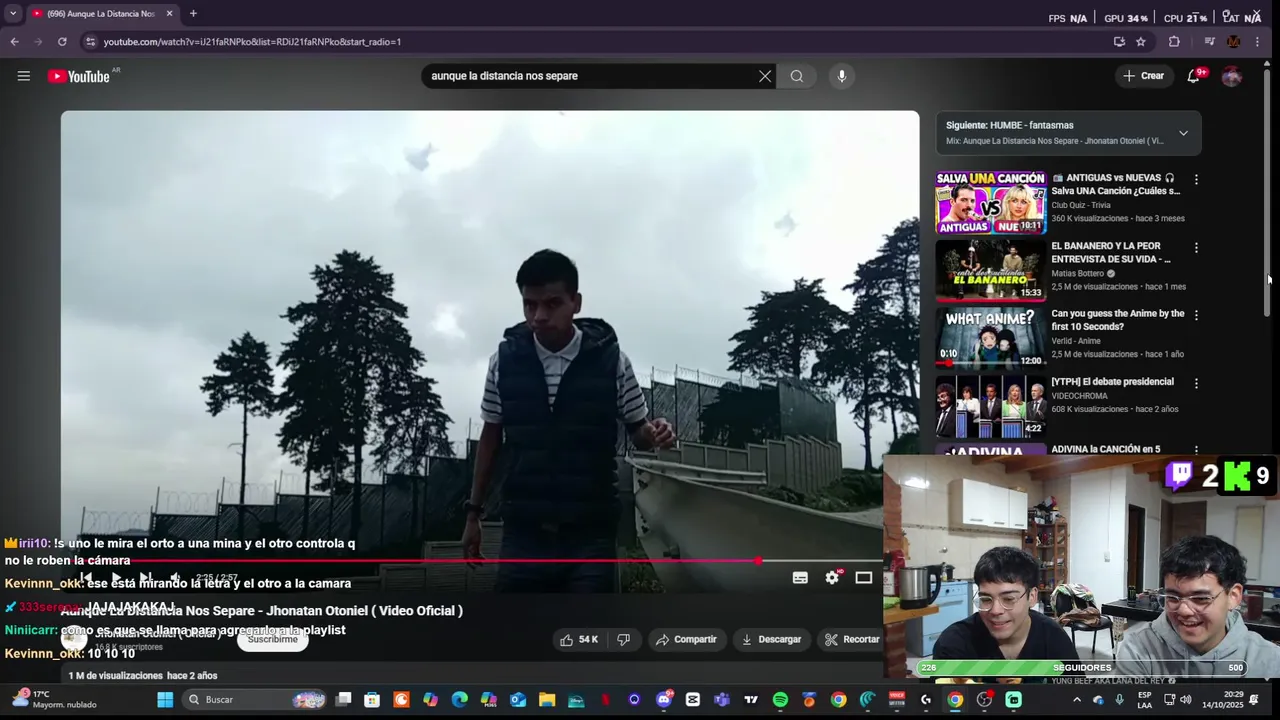1280x720 pixels.
Task: Start voice search with the microphone
Action: tap(841, 76)
